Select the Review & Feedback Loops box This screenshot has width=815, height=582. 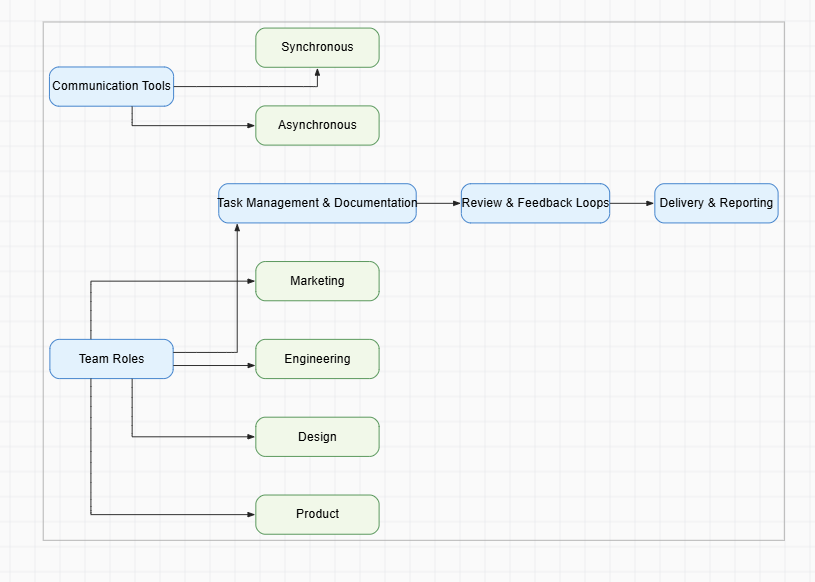[535, 203]
